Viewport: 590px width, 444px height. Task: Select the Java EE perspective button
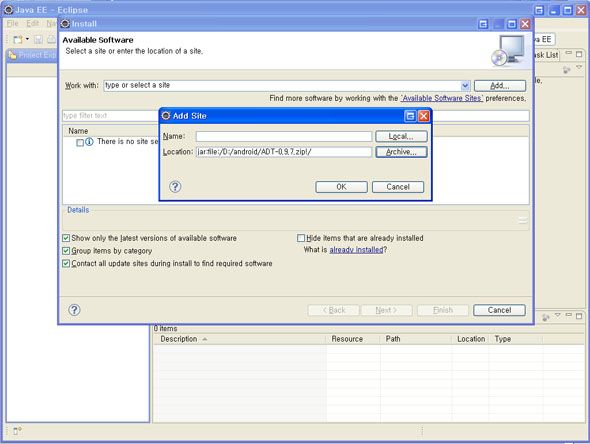tap(544, 40)
